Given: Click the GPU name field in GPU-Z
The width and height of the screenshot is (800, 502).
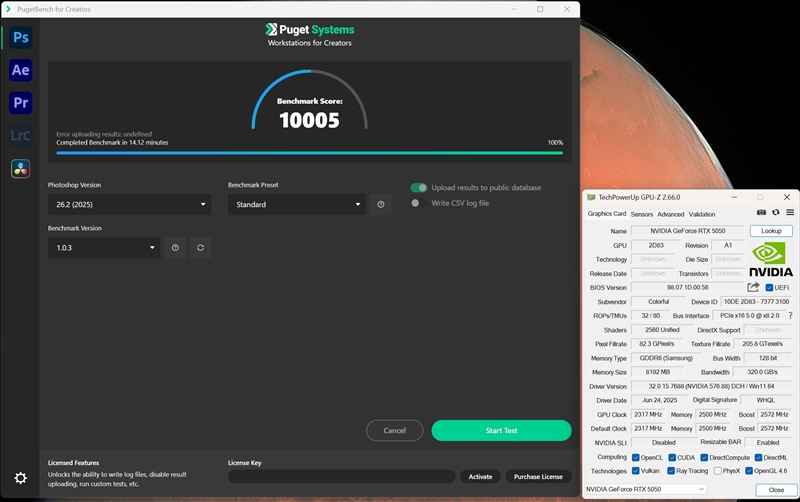Looking at the screenshot, I should pos(688,231).
